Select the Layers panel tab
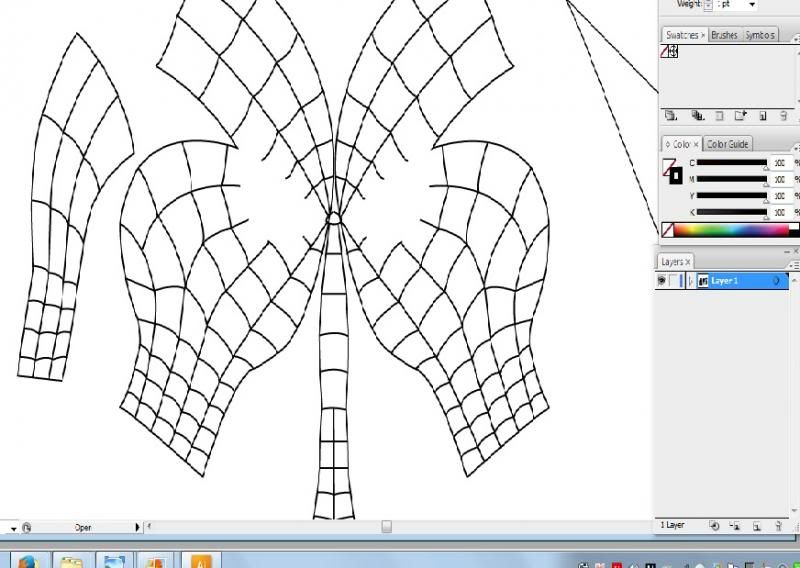 [x=675, y=262]
